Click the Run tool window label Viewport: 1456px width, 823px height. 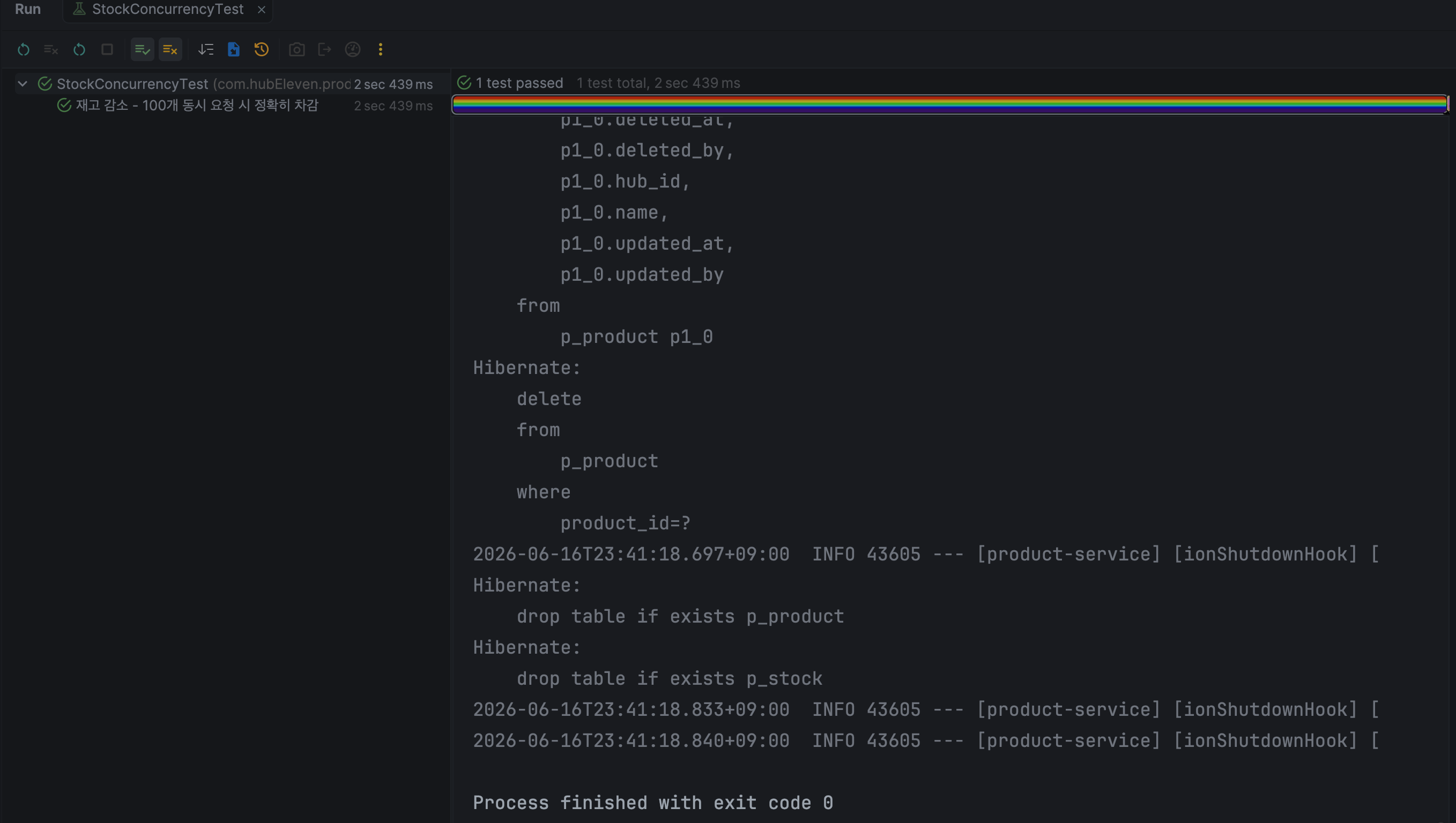click(x=28, y=9)
